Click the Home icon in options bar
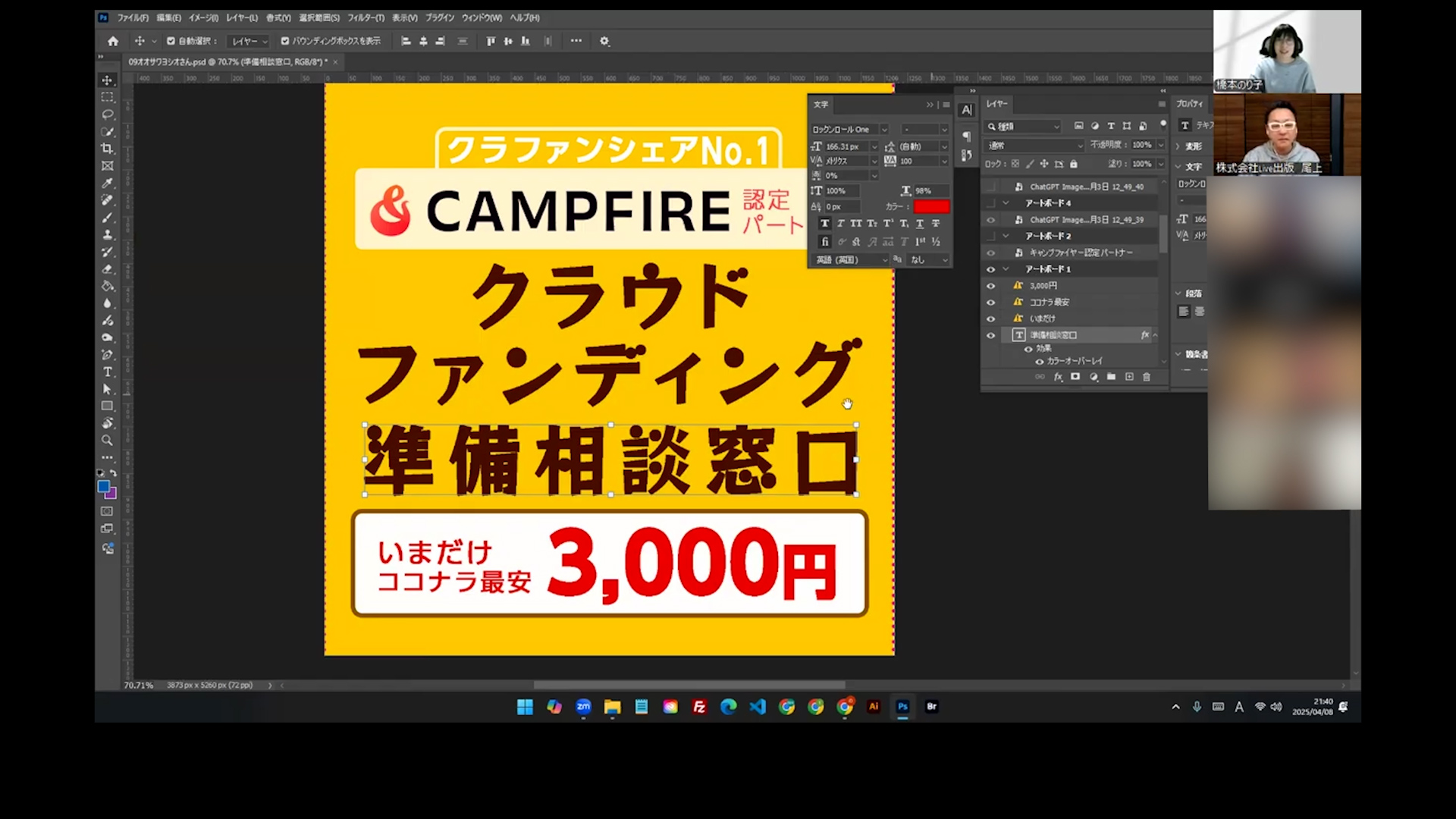This screenshot has width=1456, height=819. pyautogui.click(x=113, y=41)
